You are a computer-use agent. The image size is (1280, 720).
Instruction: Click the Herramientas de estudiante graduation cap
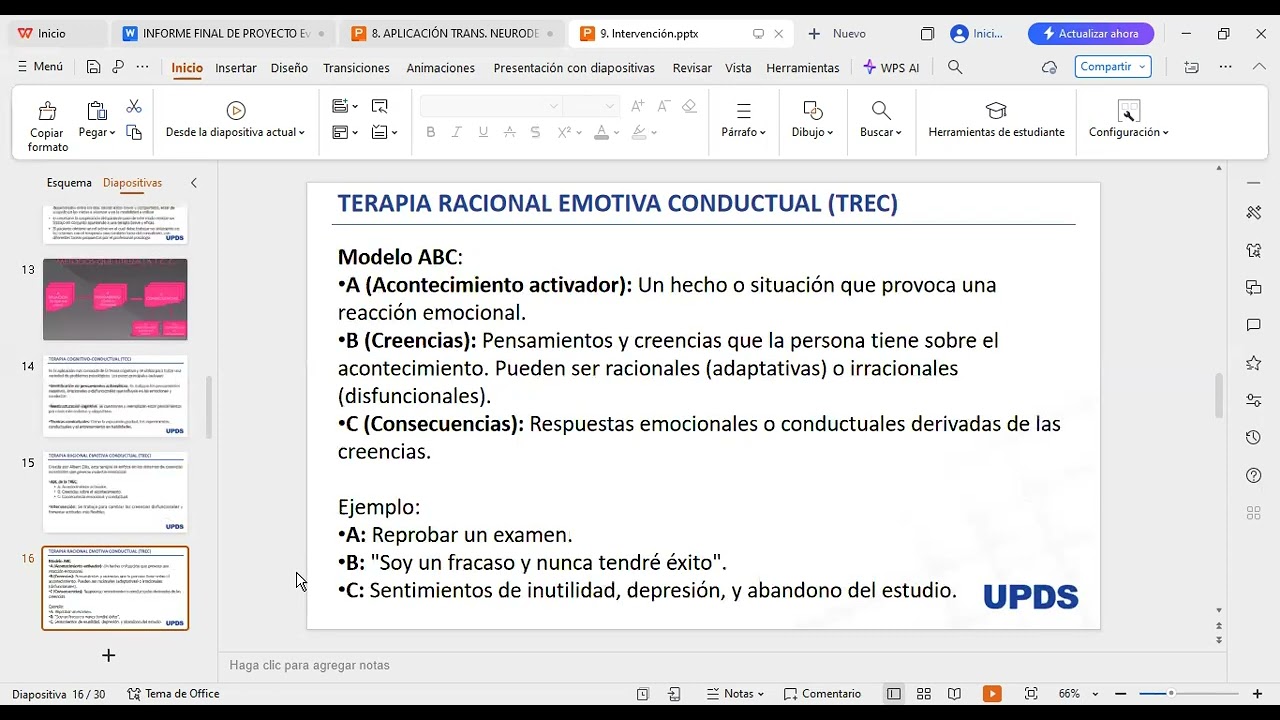tap(996, 110)
